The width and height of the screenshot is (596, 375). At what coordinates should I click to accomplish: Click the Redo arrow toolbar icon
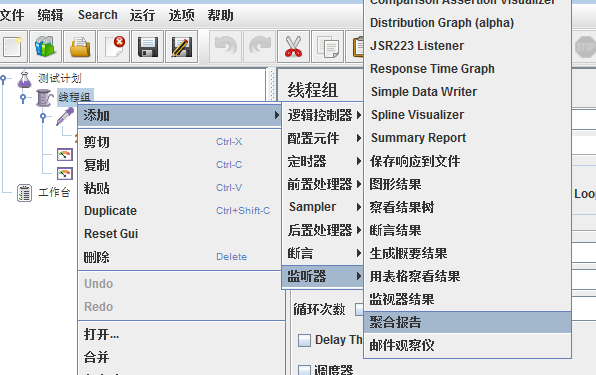[x=260, y=47]
